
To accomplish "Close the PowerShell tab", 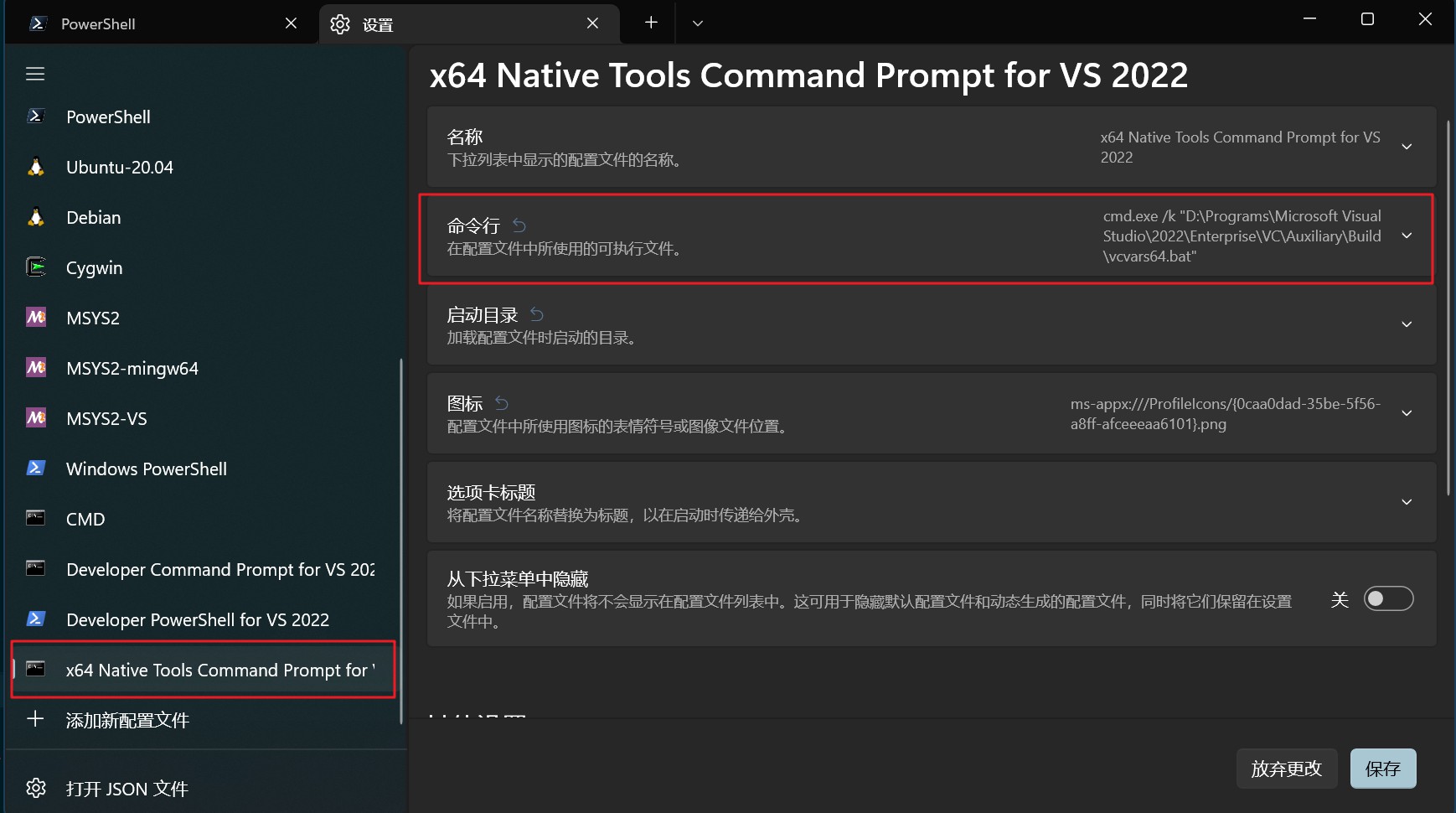I will tap(291, 23).
